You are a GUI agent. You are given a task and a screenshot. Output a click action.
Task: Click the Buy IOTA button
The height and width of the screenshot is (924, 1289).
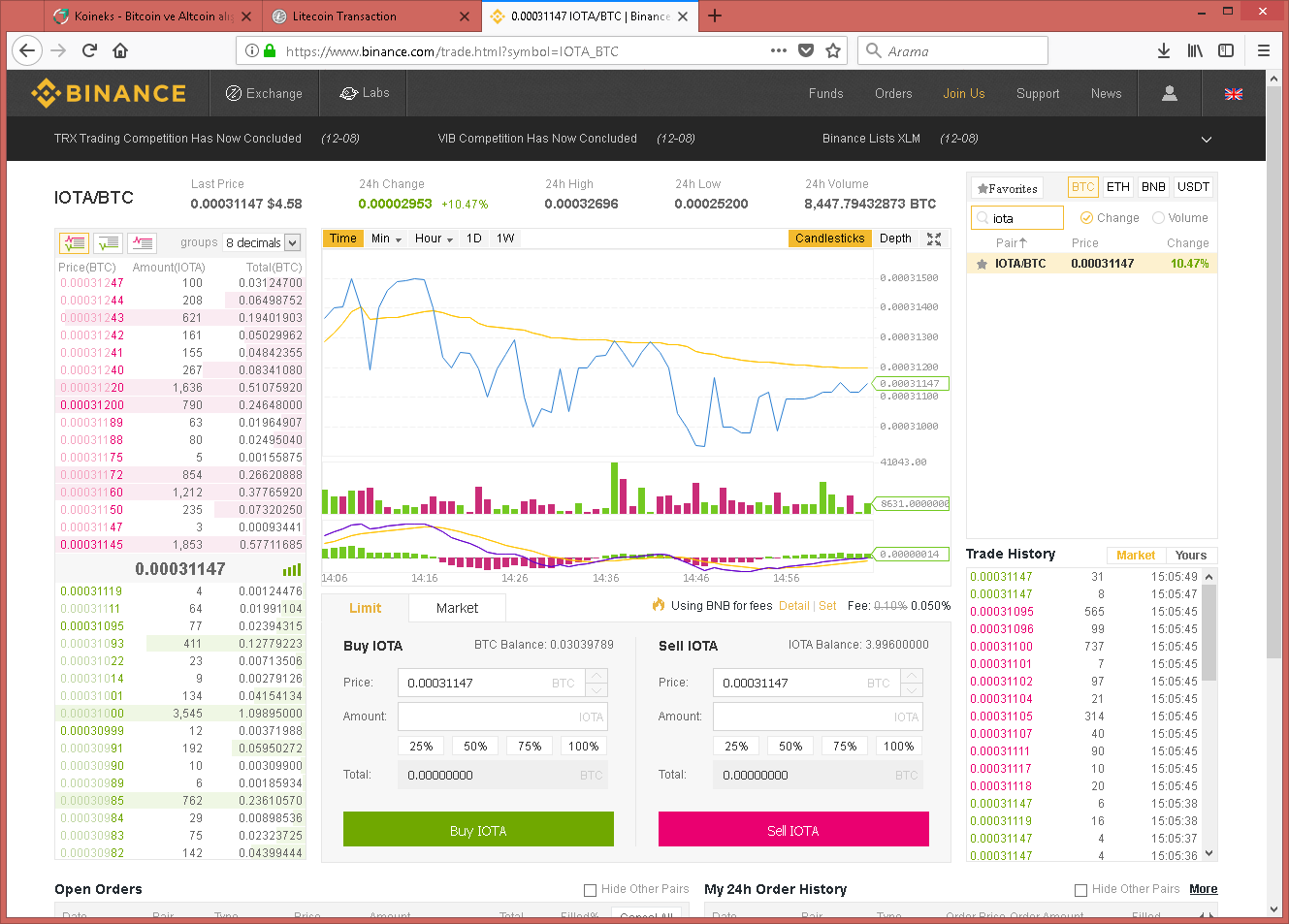click(x=478, y=830)
